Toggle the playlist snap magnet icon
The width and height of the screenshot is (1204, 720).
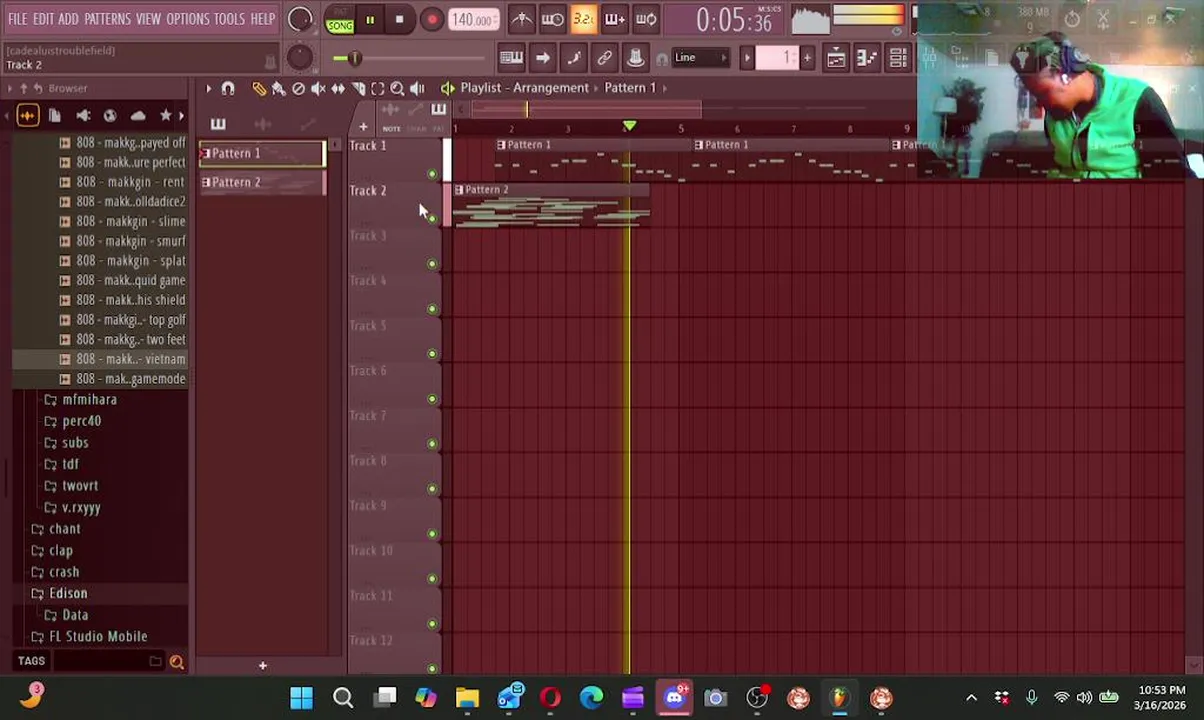(228, 88)
